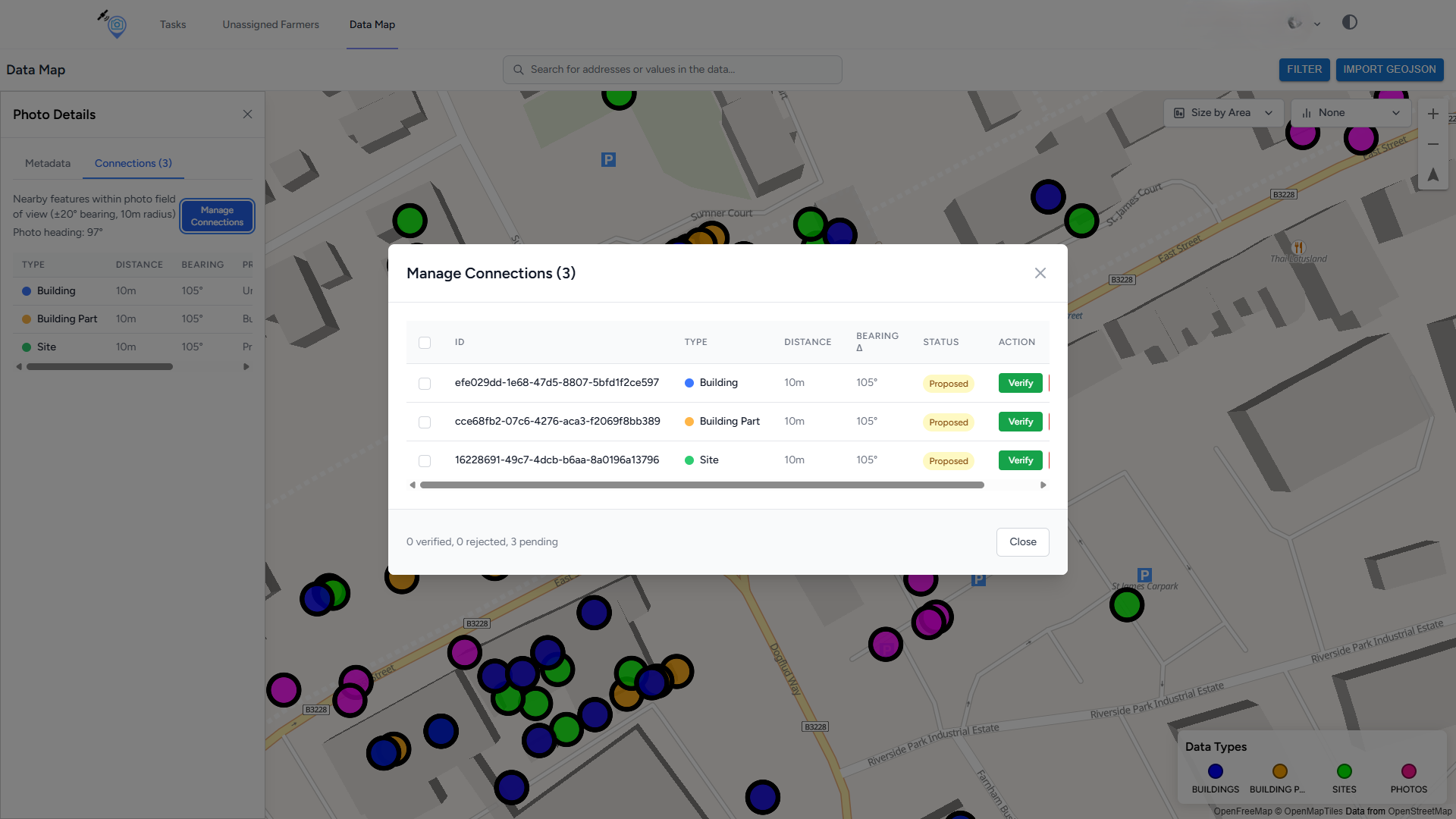Screen dimensions: 1456x819
Task: Open Size by Area dropdown
Action: (x=1222, y=113)
